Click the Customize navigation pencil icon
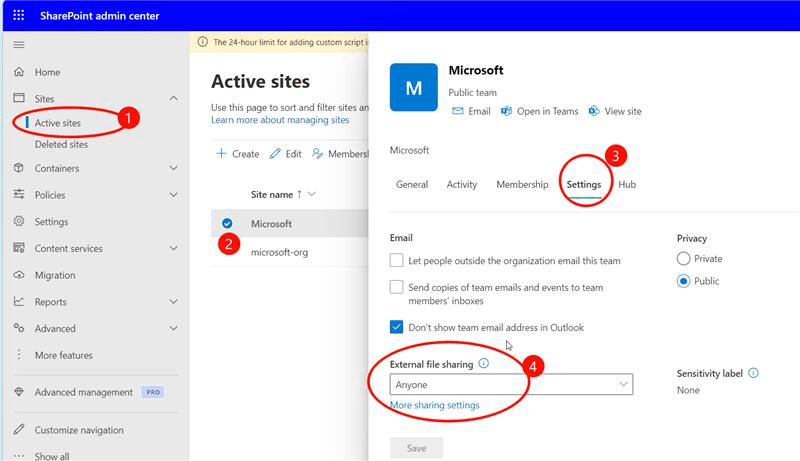The image size is (800, 461). (x=19, y=429)
